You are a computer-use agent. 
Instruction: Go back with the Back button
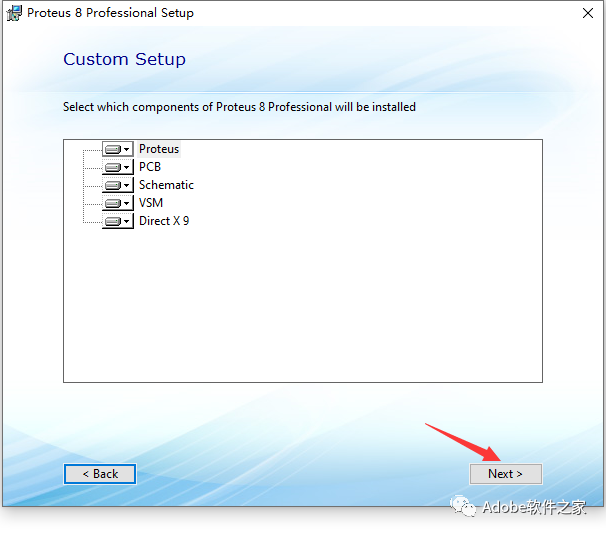point(100,474)
